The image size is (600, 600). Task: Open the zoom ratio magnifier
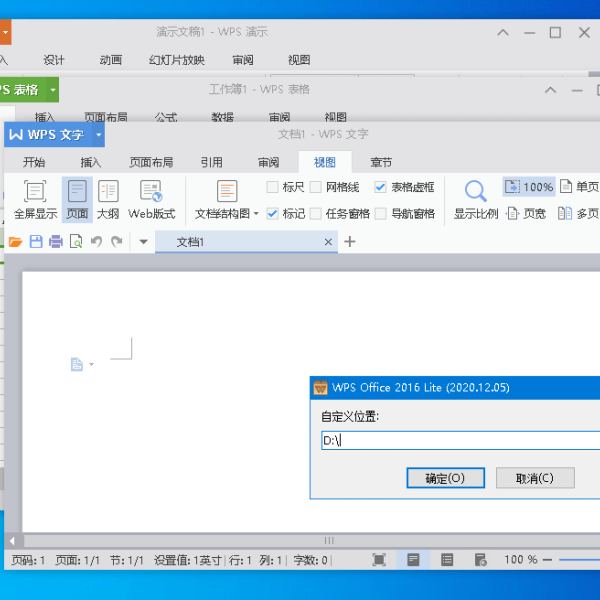pos(476,191)
